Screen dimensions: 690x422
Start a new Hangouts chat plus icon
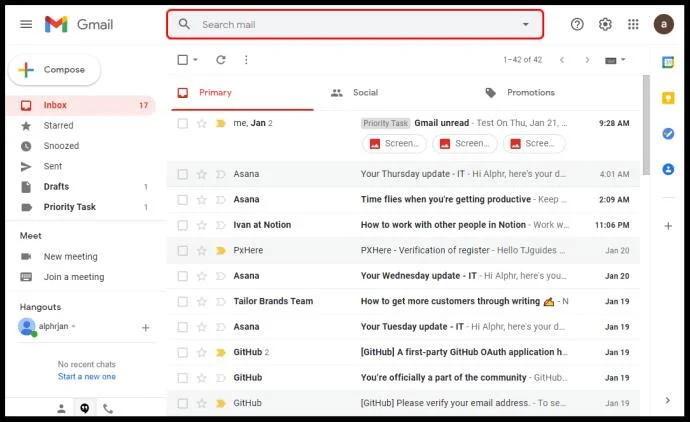(146, 327)
